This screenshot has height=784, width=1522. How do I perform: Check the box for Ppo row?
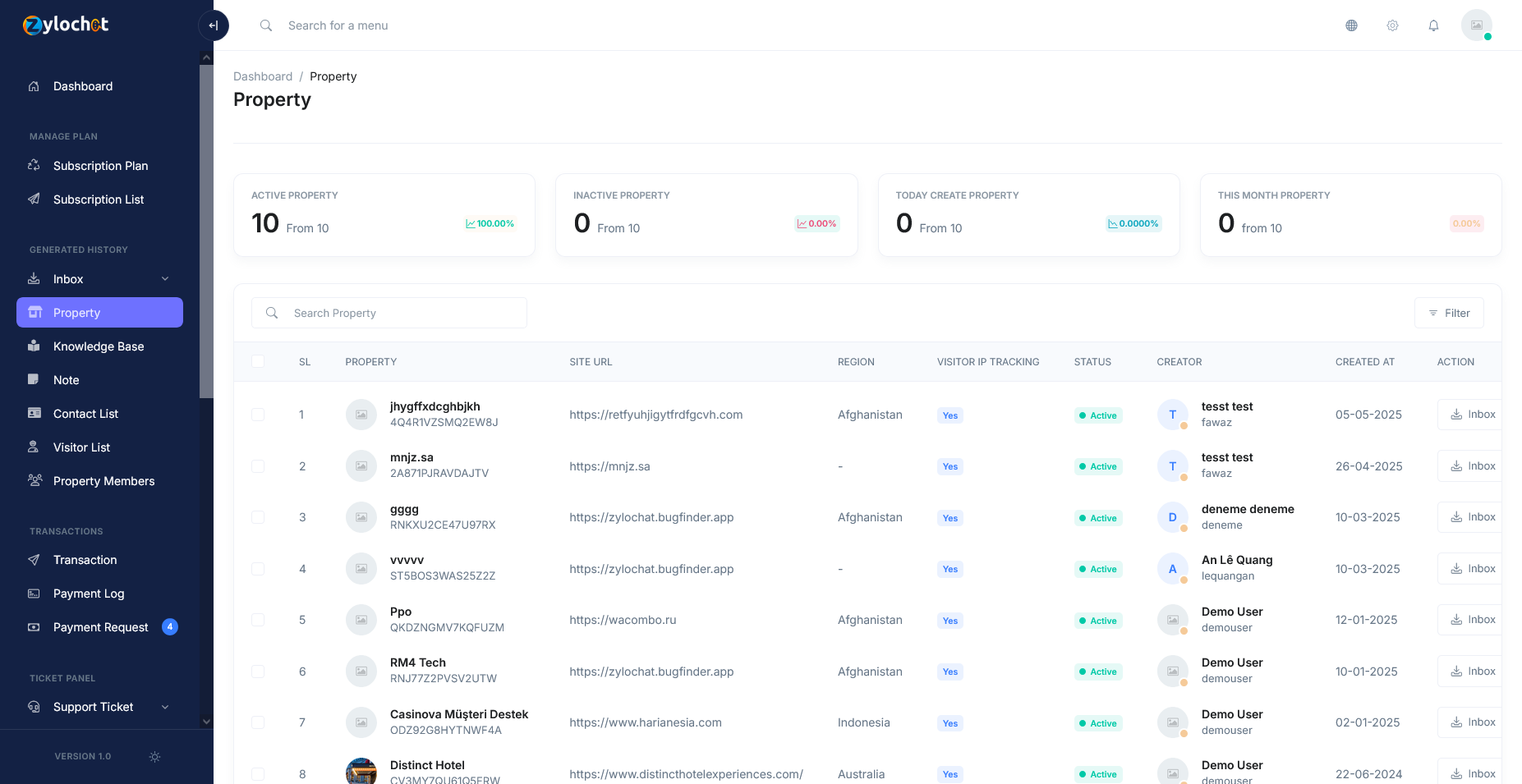[x=258, y=620]
